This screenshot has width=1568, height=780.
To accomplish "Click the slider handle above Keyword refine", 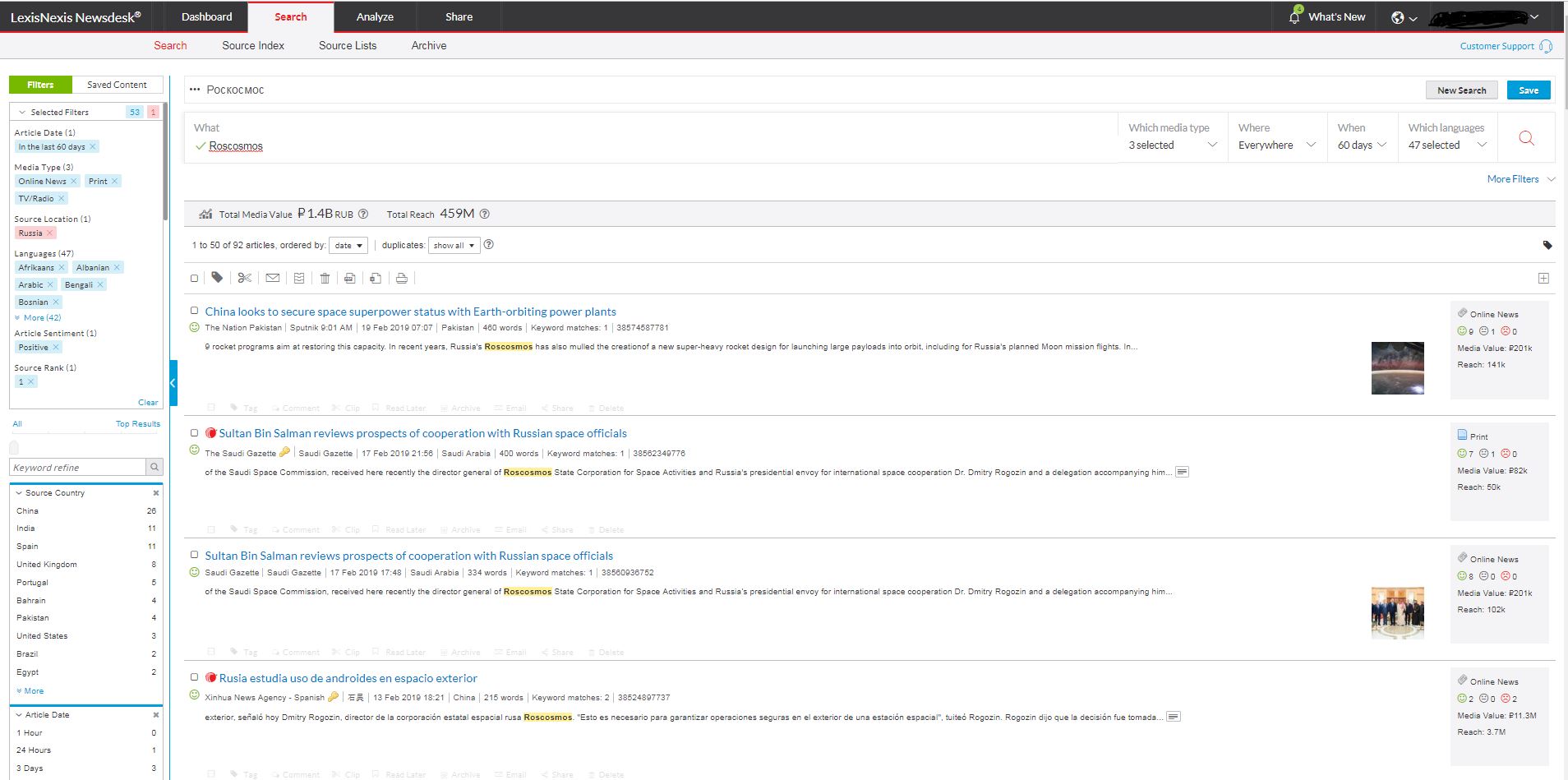I will pyautogui.click(x=13, y=447).
